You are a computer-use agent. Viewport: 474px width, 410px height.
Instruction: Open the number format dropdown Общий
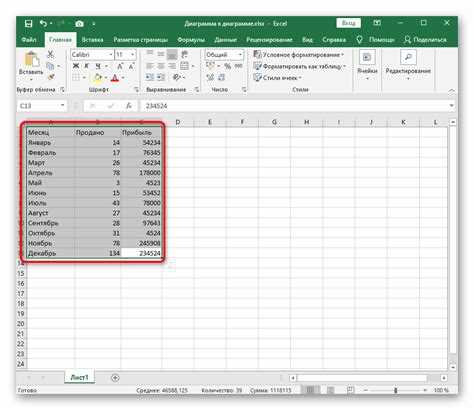tap(240, 54)
